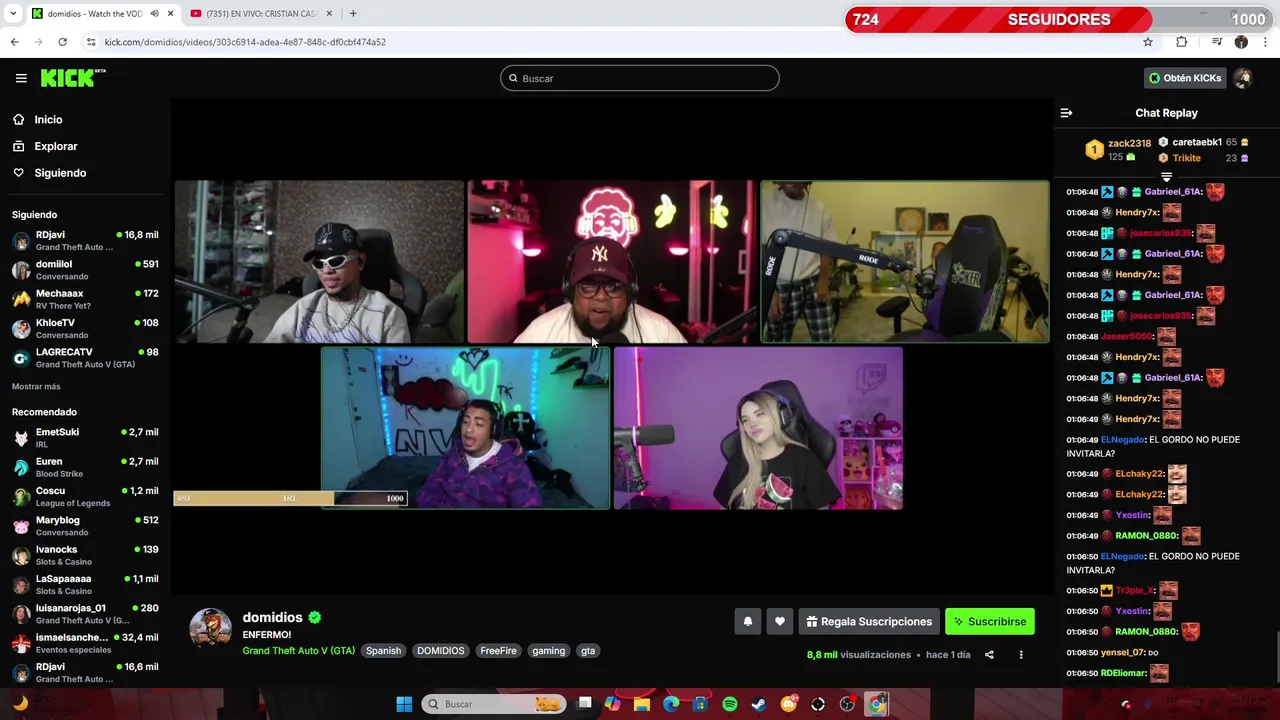Open the video more-options menu
The image size is (1280, 720).
[x=1021, y=655]
